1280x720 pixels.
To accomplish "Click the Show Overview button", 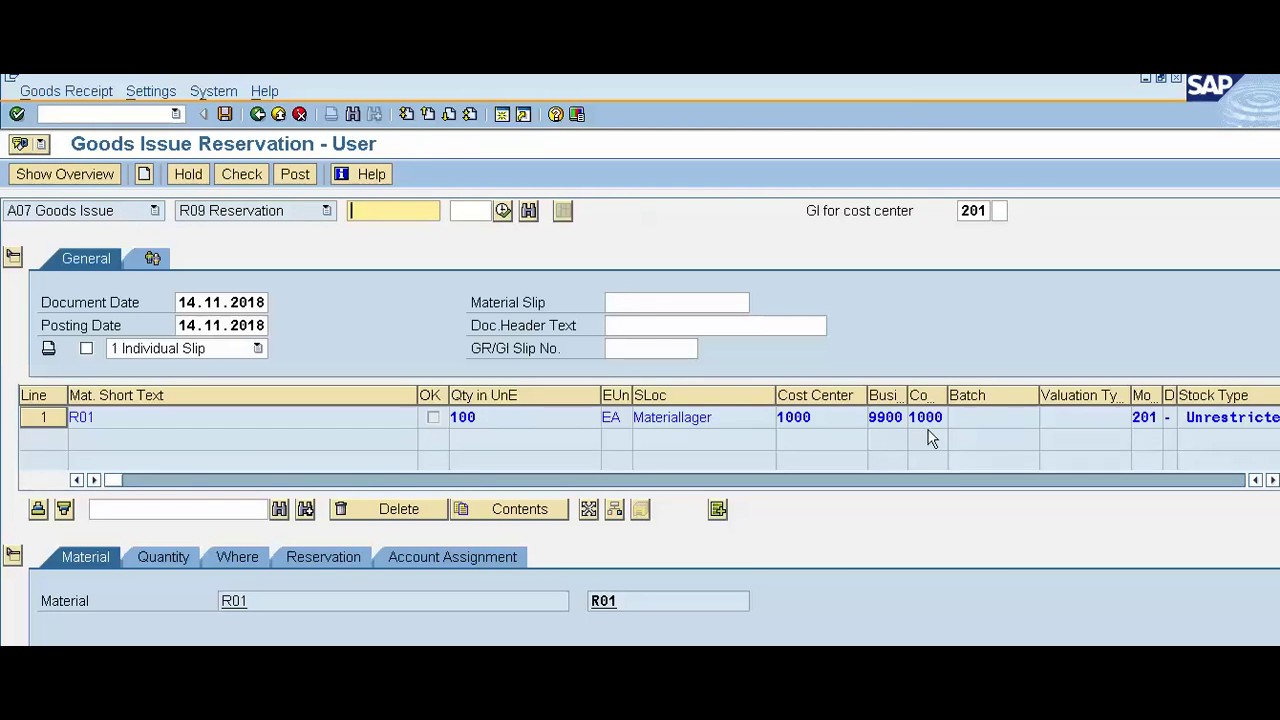I will click(65, 174).
